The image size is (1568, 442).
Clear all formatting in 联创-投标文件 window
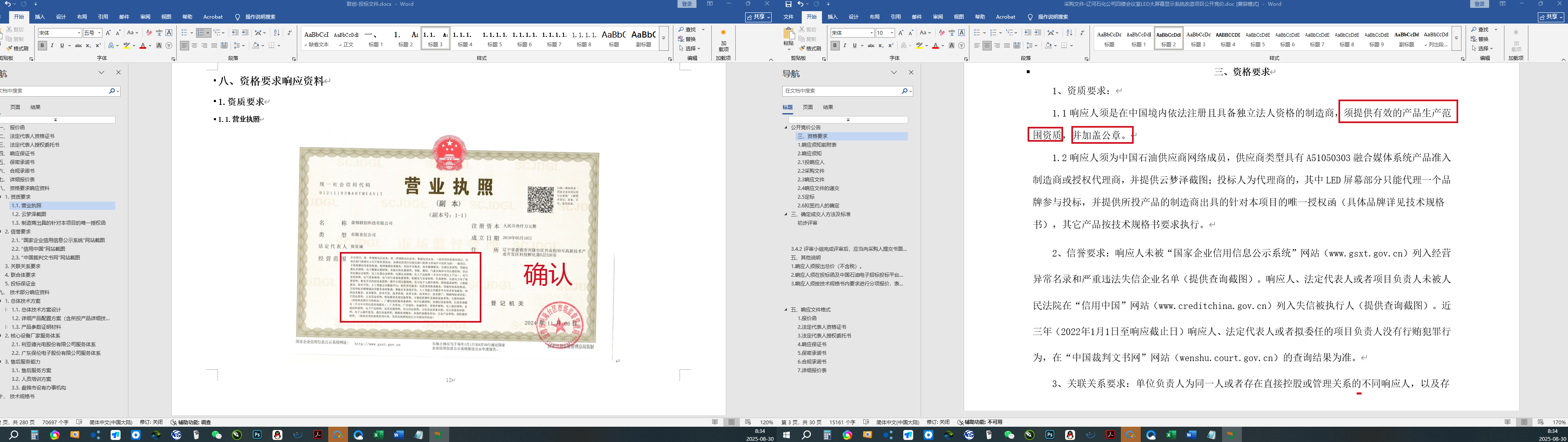click(x=149, y=33)
